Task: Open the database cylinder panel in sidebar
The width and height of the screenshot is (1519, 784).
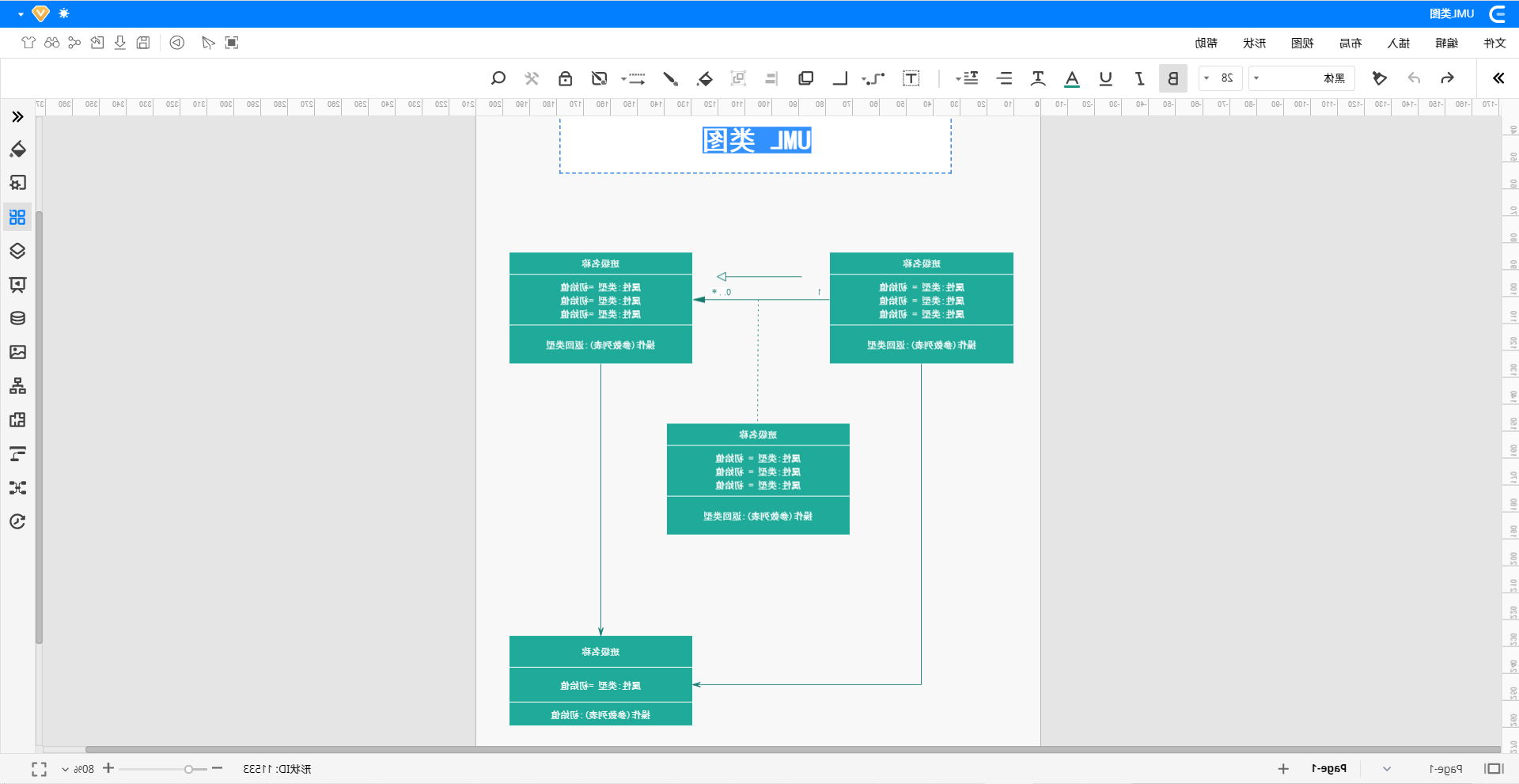Action: [17, 318]
